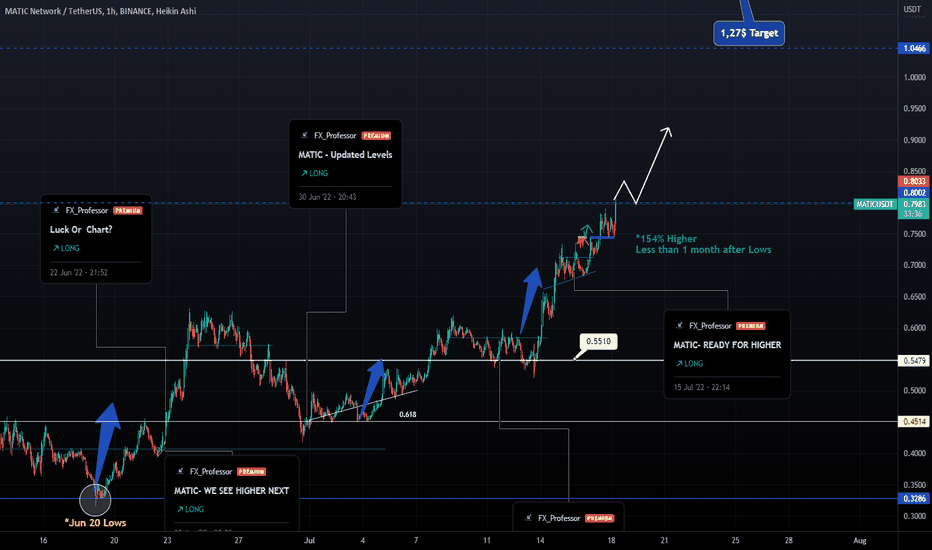Click the '22 Jun '22 - 21:52' date text

coord(78,272)
